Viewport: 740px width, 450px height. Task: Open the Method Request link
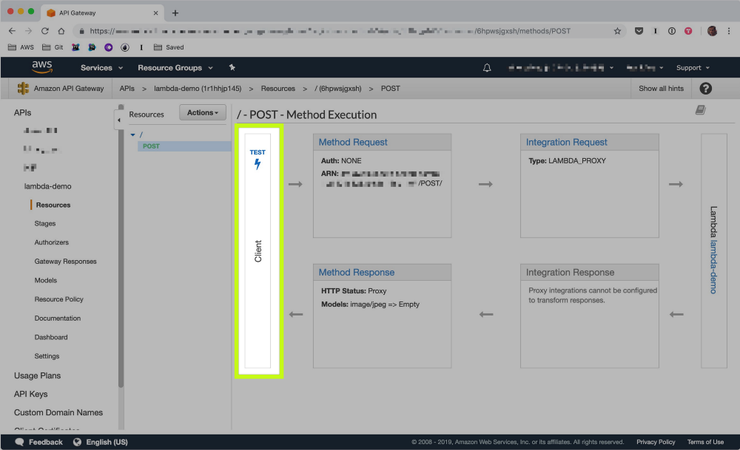coord(353,142)
